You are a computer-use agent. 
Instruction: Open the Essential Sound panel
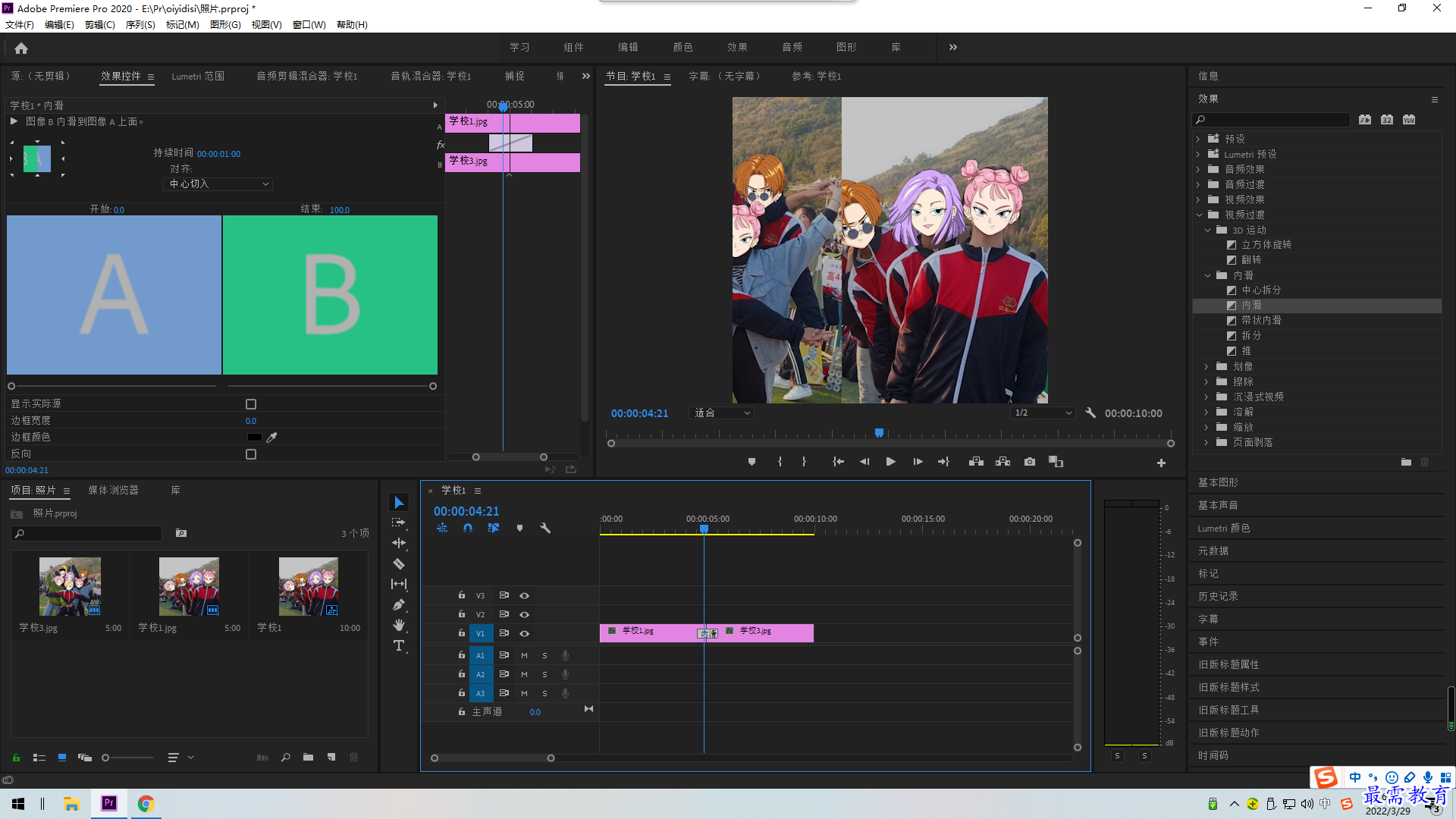tap(1218, 506)
